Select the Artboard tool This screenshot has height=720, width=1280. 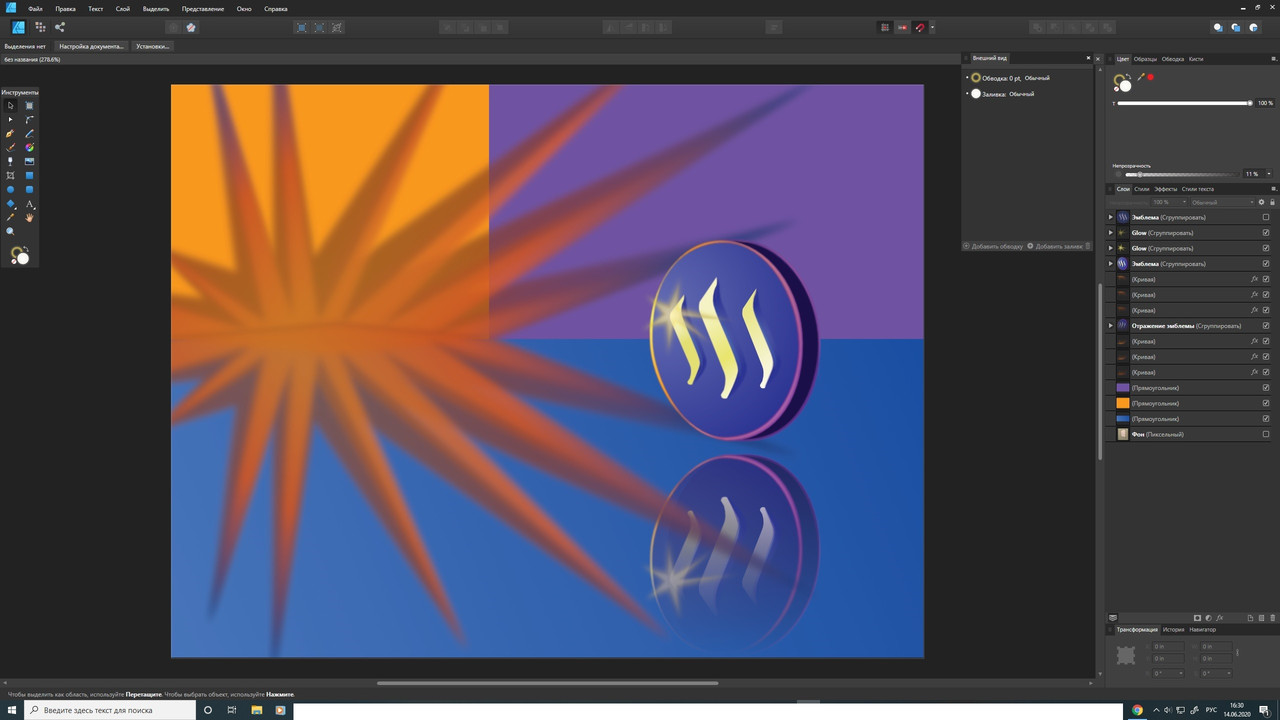click(x=29, y=105)
